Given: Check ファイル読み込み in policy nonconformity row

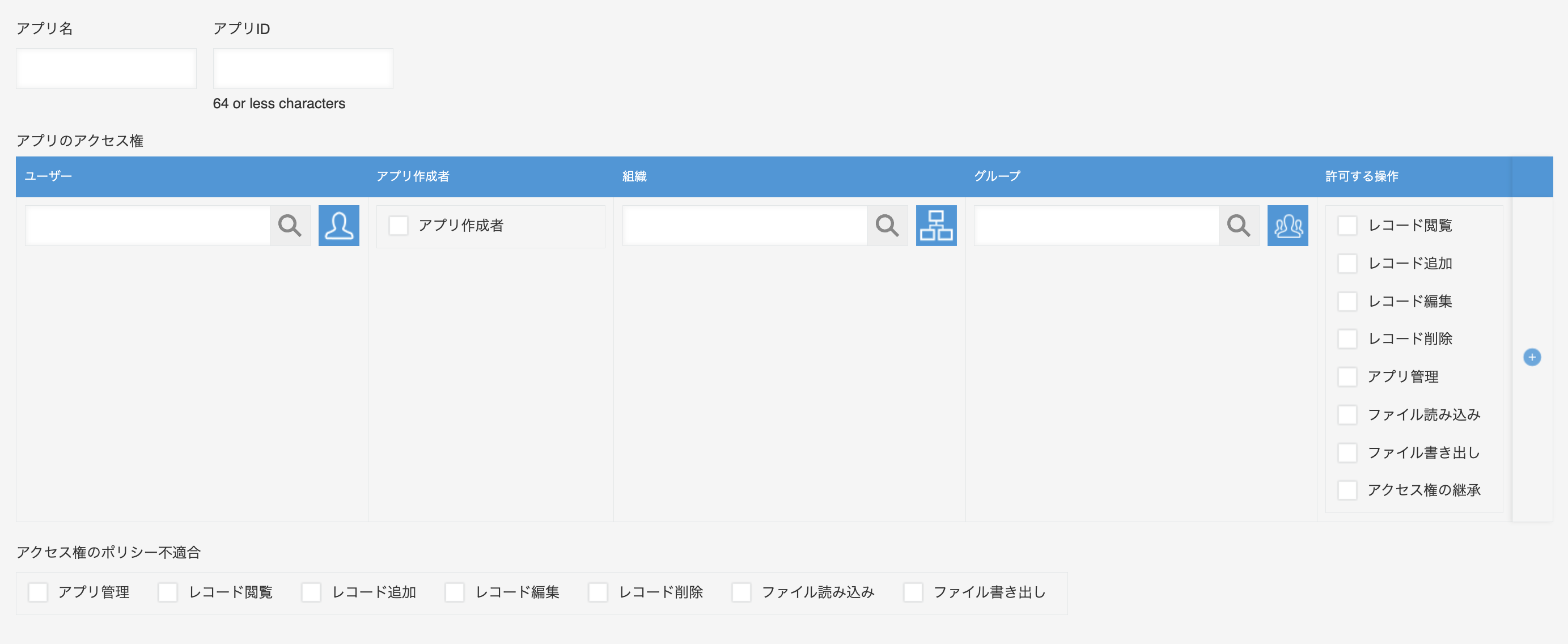Looking at the screenshot, I should (741, 592).
